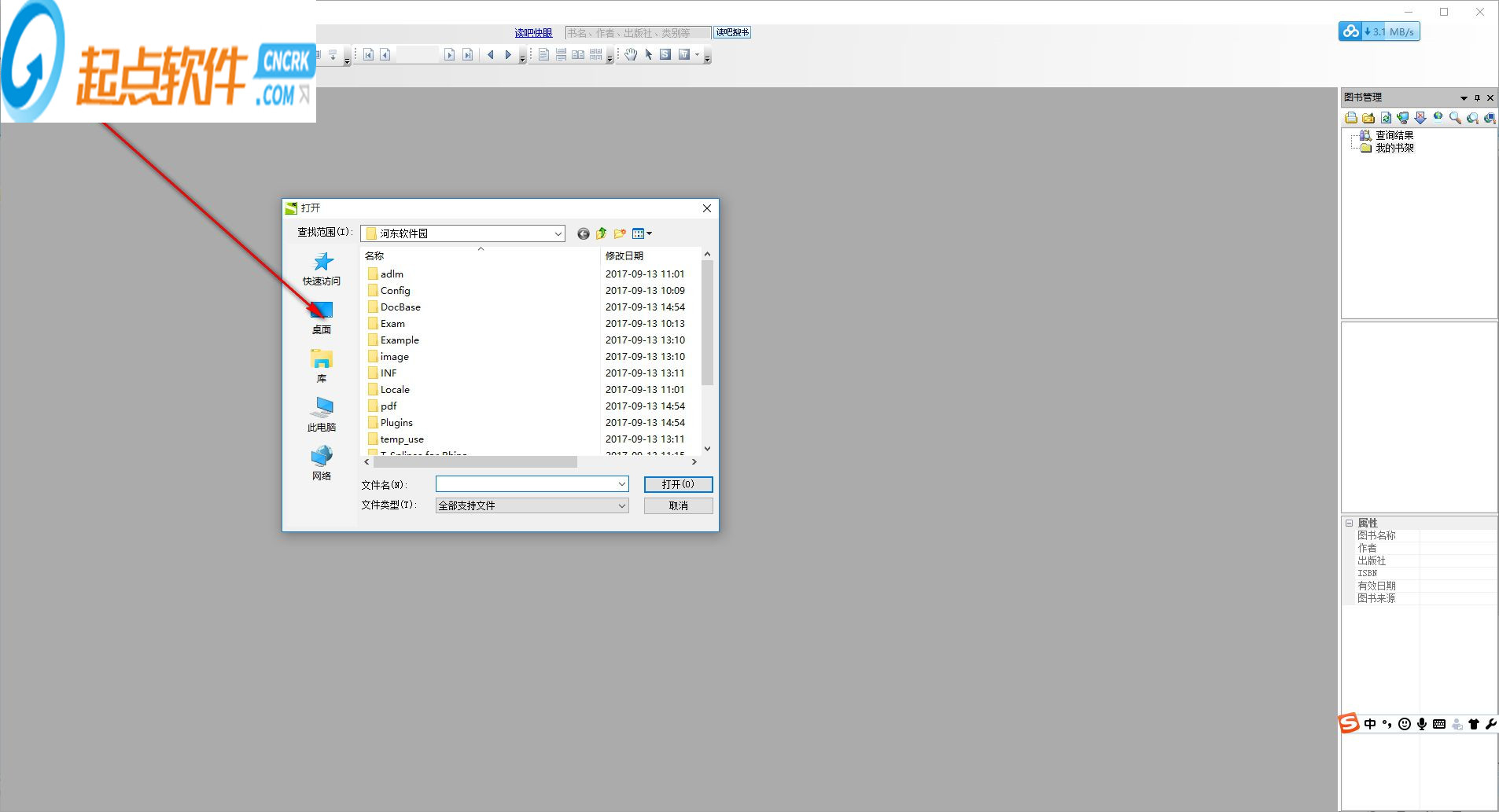Open the T text tool dropdown arrow

point(697,54)
